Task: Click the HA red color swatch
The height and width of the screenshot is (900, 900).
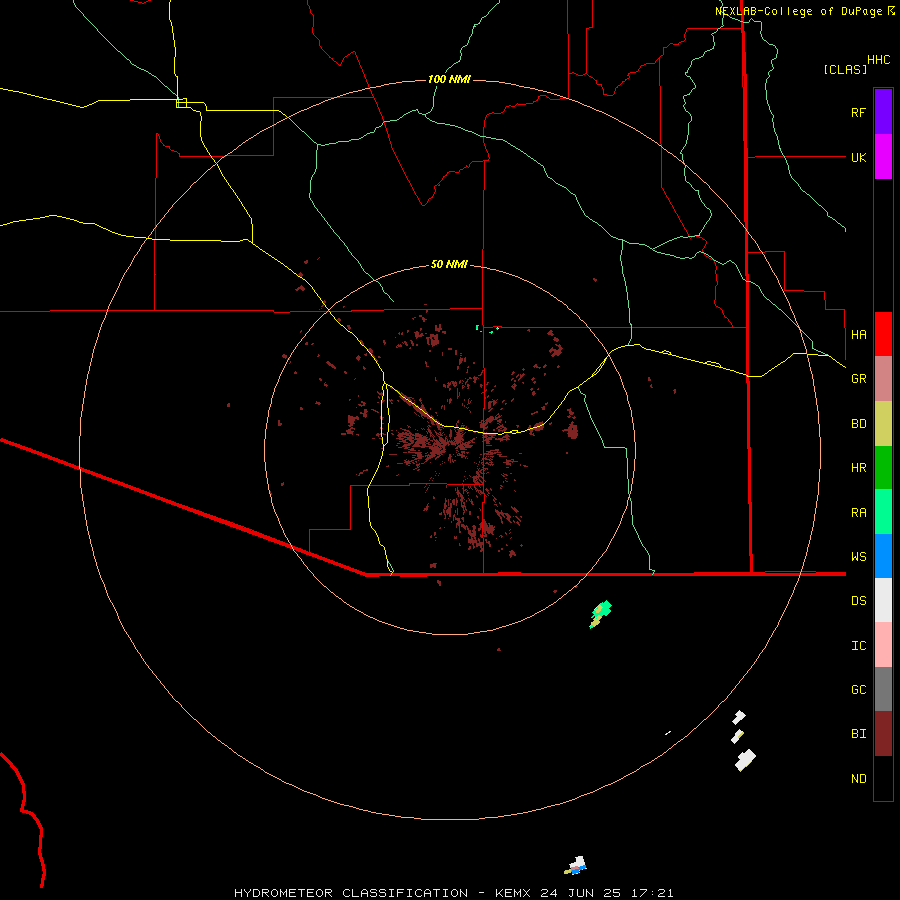Action: [x=883, y=334]
